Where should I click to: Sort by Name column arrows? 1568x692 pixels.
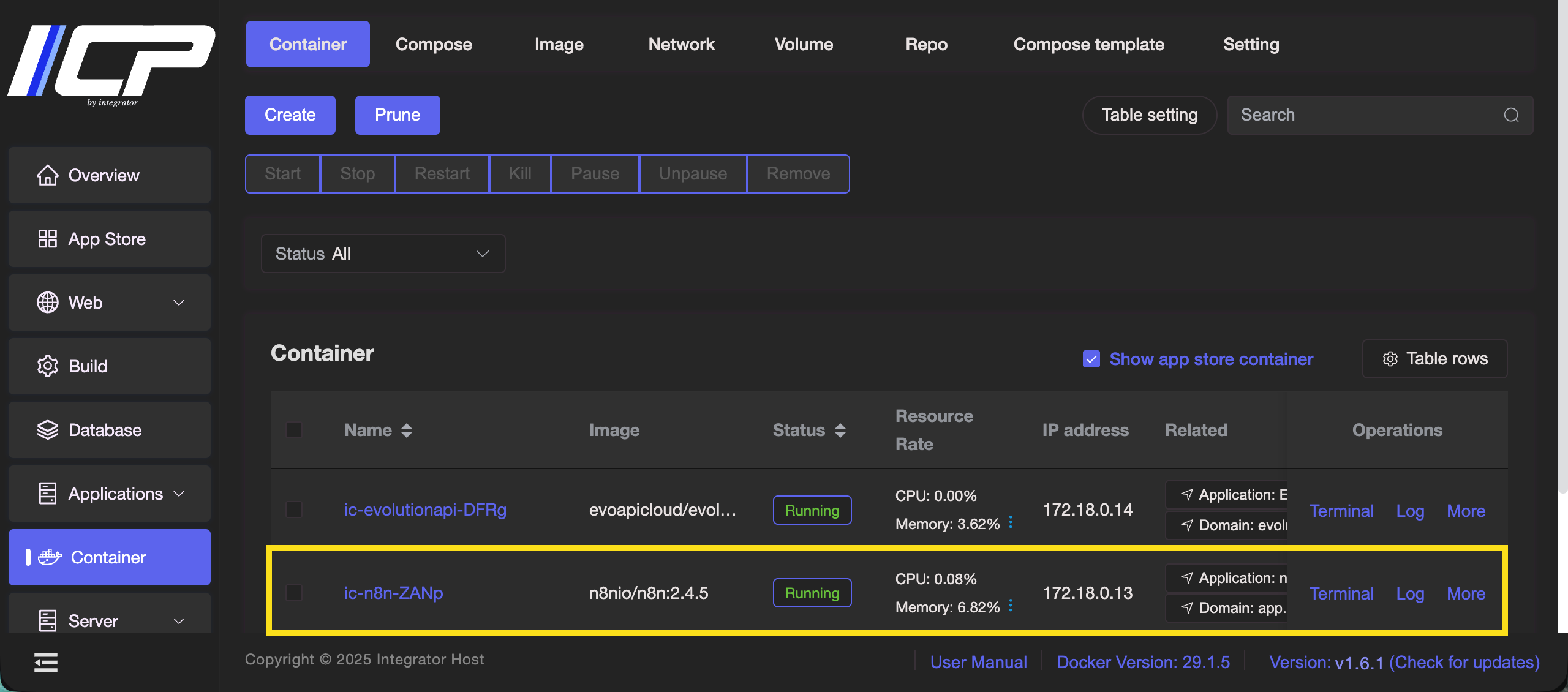(407, 431)
